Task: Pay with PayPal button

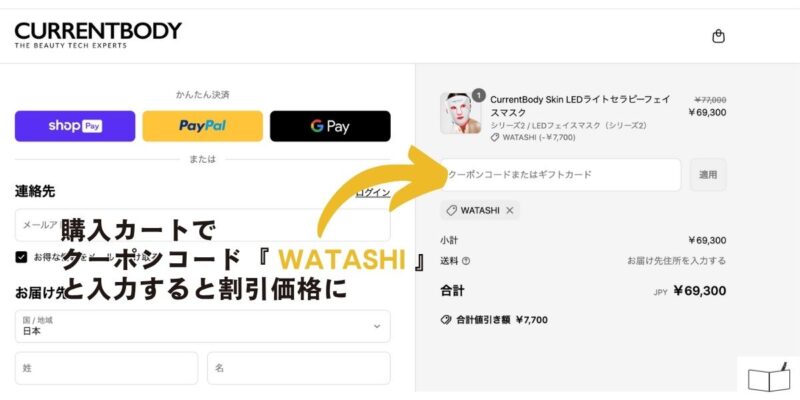Action: click(203, 126)
